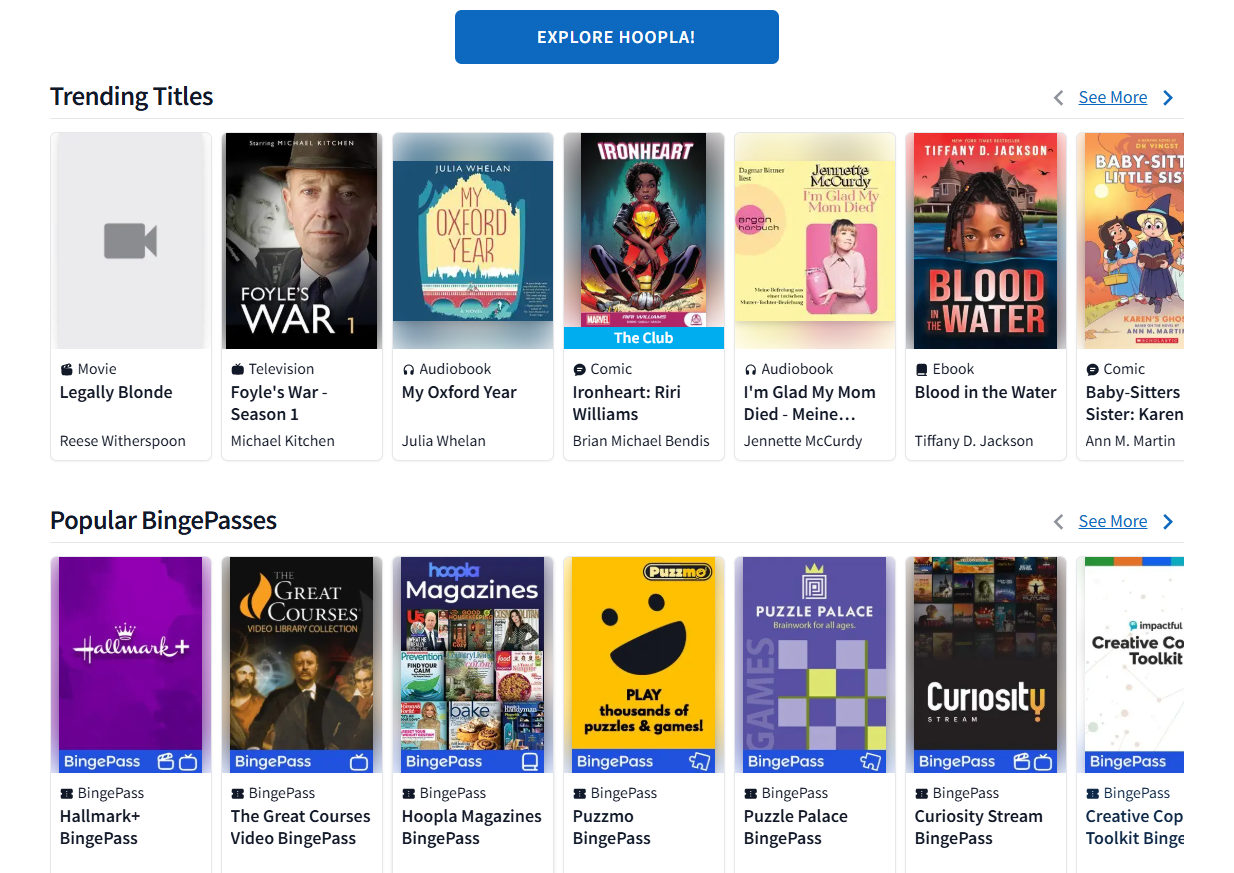Click ticket icon above Great Courses title

(x=238, y=793)
